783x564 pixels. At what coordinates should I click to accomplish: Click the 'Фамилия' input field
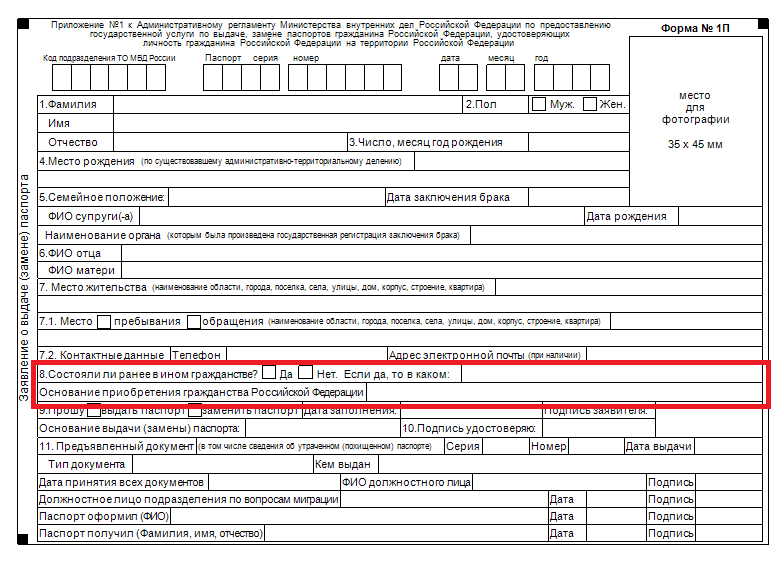click(x=280, y=104)
